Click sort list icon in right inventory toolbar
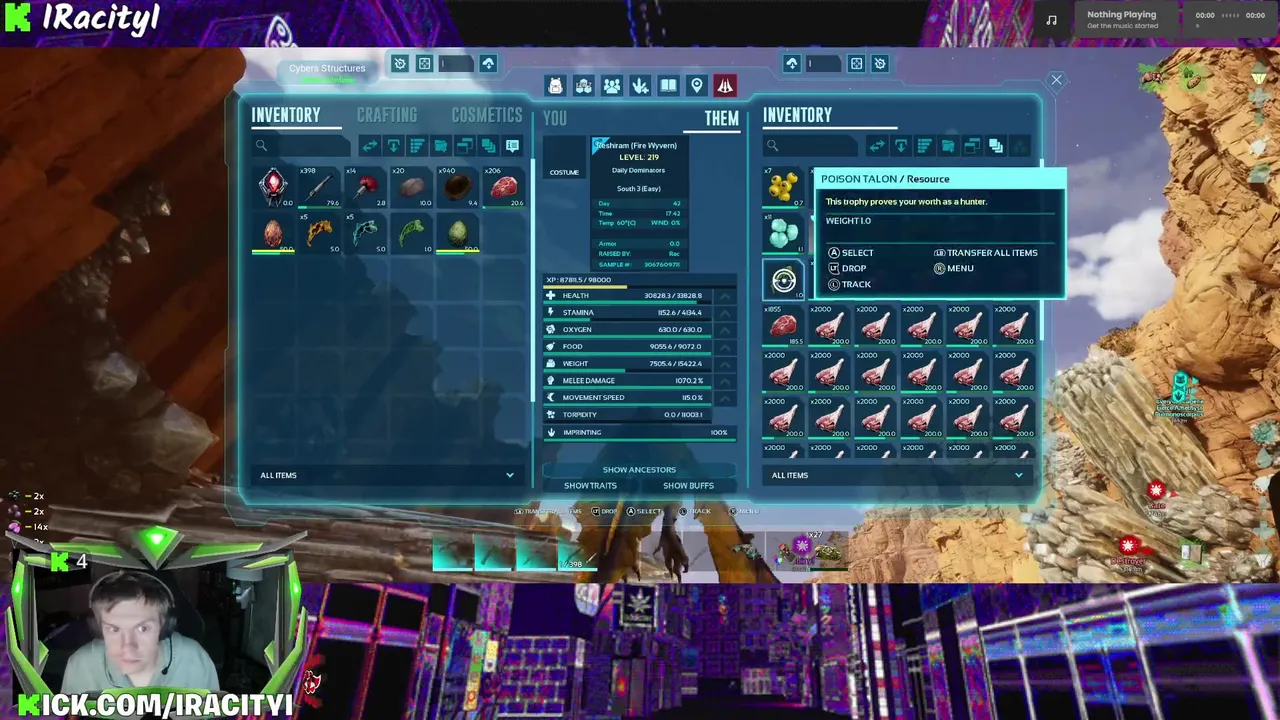 925,146
